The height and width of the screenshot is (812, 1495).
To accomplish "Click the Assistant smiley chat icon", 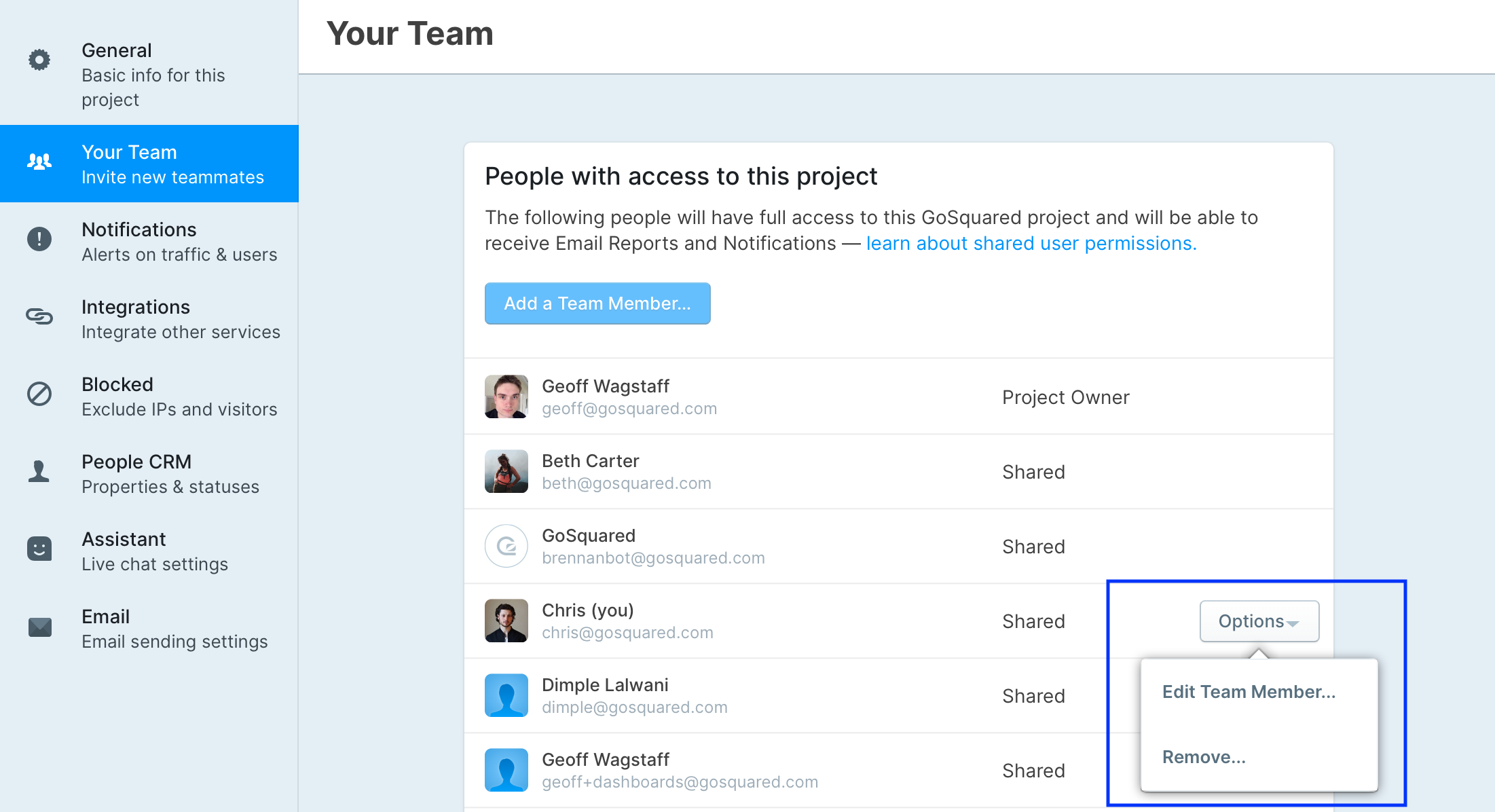I will pyautogui.click(x=39, y=549).
